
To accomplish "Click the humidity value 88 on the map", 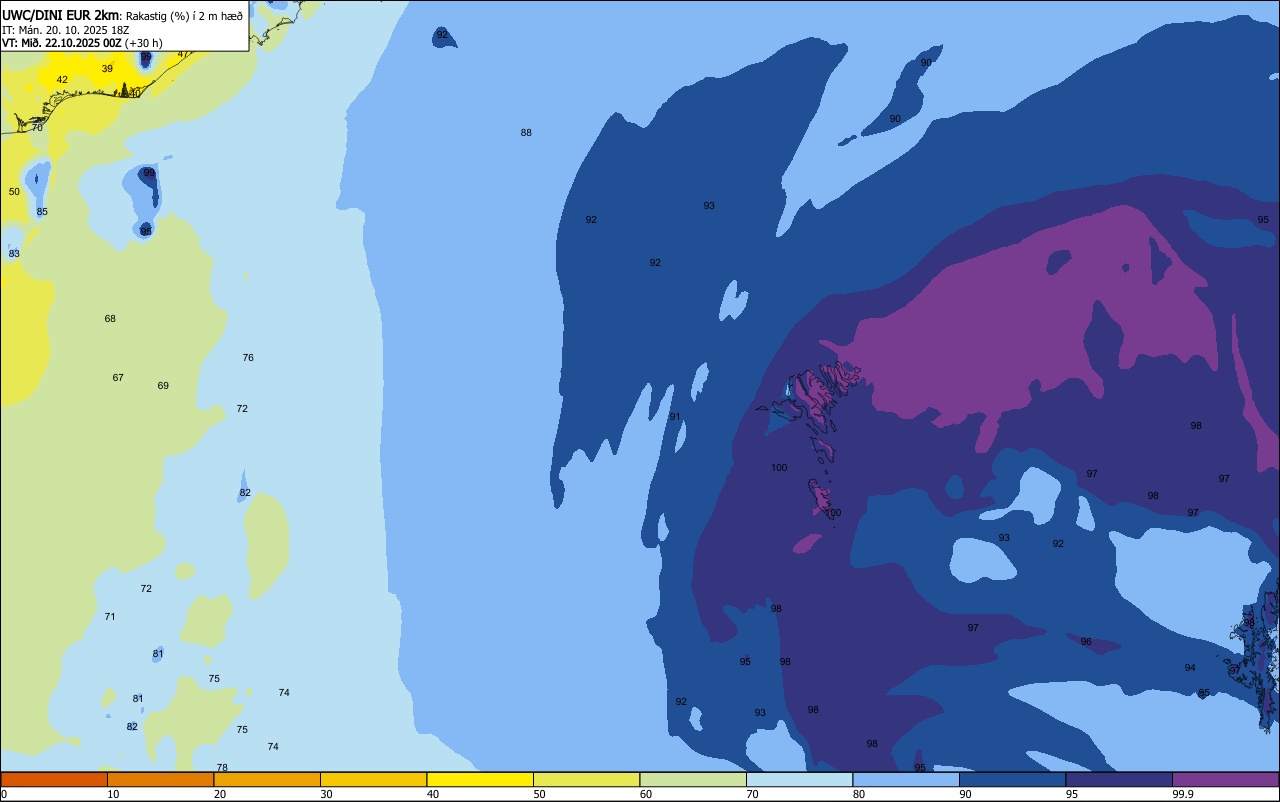I will 526,133.
